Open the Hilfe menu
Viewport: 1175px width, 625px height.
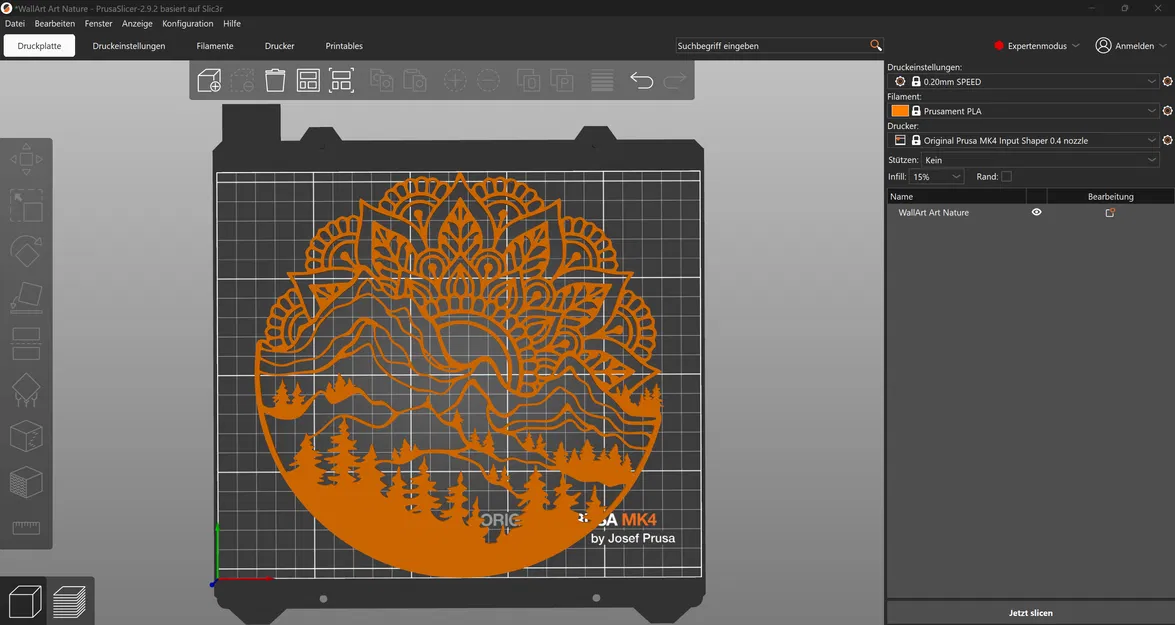click(x=232, y=23)
